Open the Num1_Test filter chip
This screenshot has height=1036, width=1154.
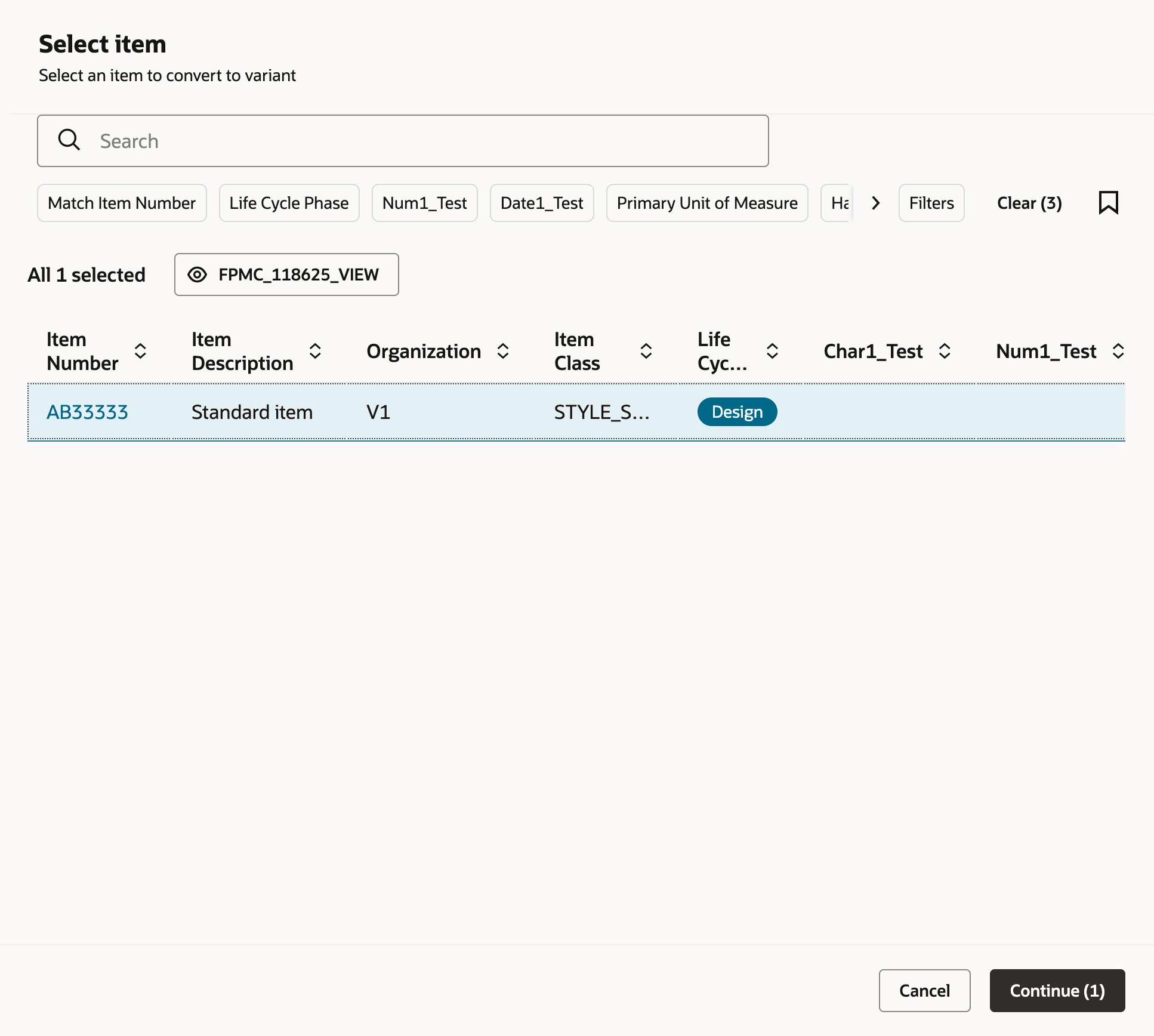click(424, 203)
